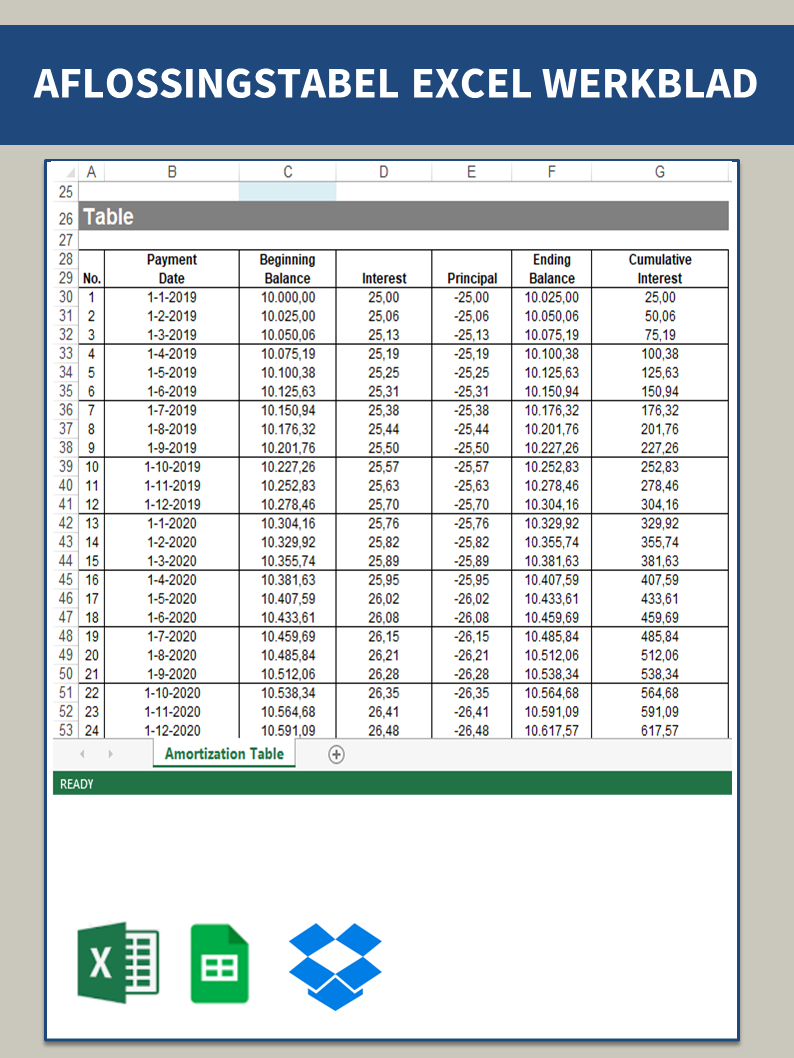Screen dimensions: 794x1058
Task: Click the READY status bar
Action: pos(392,784)
